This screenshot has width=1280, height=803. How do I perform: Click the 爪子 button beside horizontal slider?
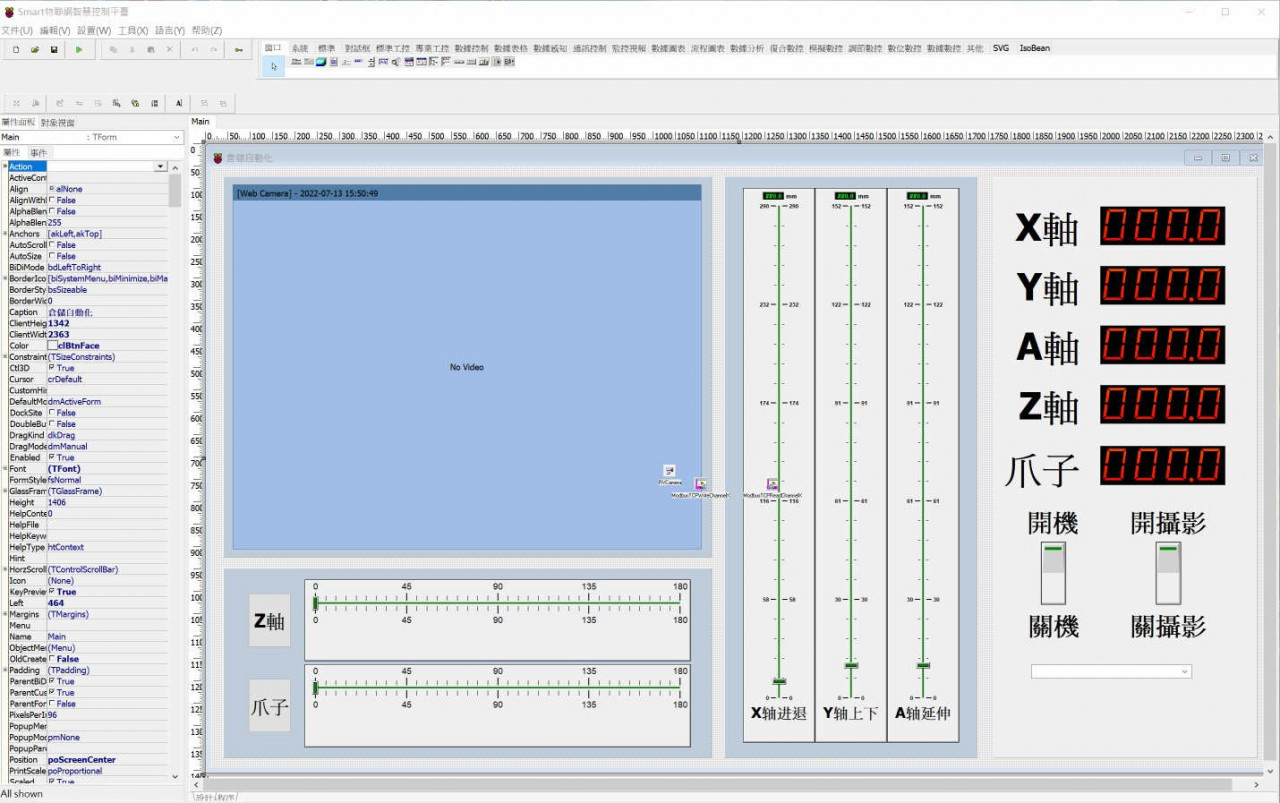pos(269,707)
